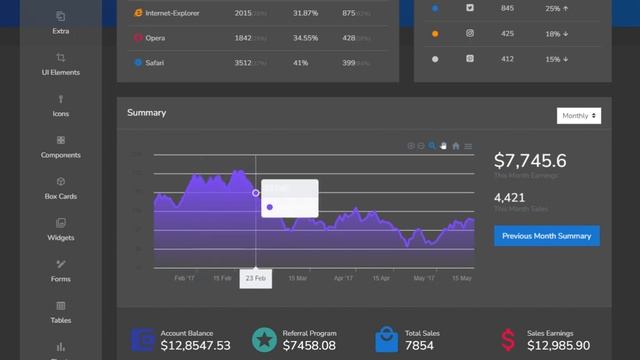Click the Apr '17 x-axis label
Image resolution: width=640 pixels, height=360 pixels.
(x=343, y=278)
